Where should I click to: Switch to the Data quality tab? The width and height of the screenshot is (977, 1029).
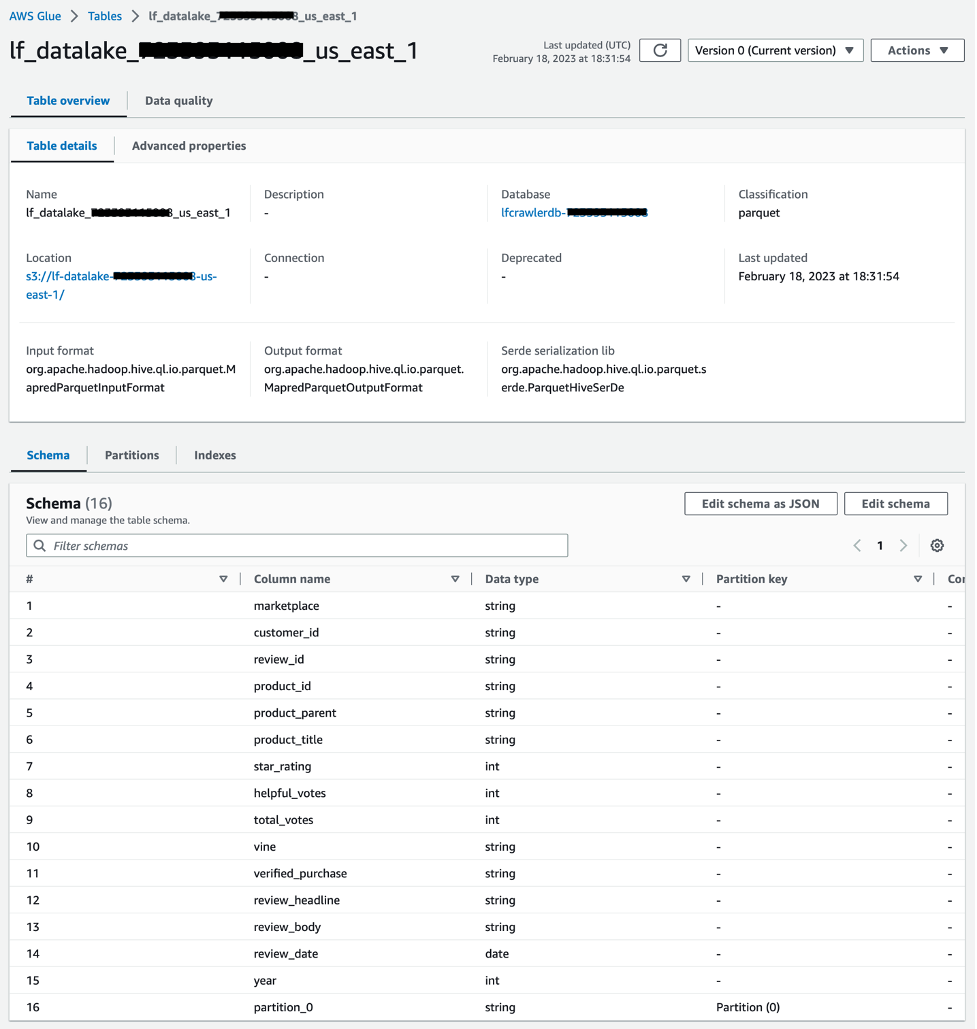[x=179, y=101]
